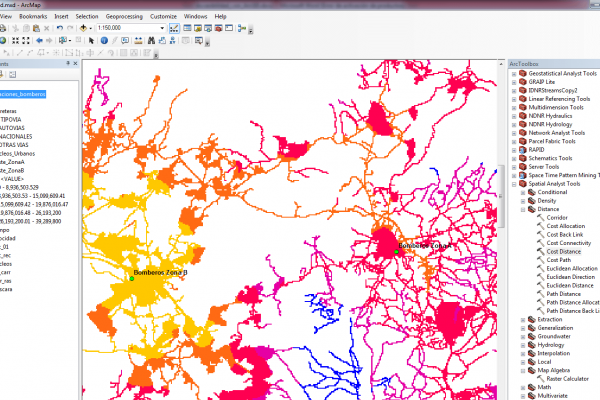600x400 pixels.
Task: Select the highlighted estaciones_bomberos layer
Action: pyautogui.click(x=23, y=94)
